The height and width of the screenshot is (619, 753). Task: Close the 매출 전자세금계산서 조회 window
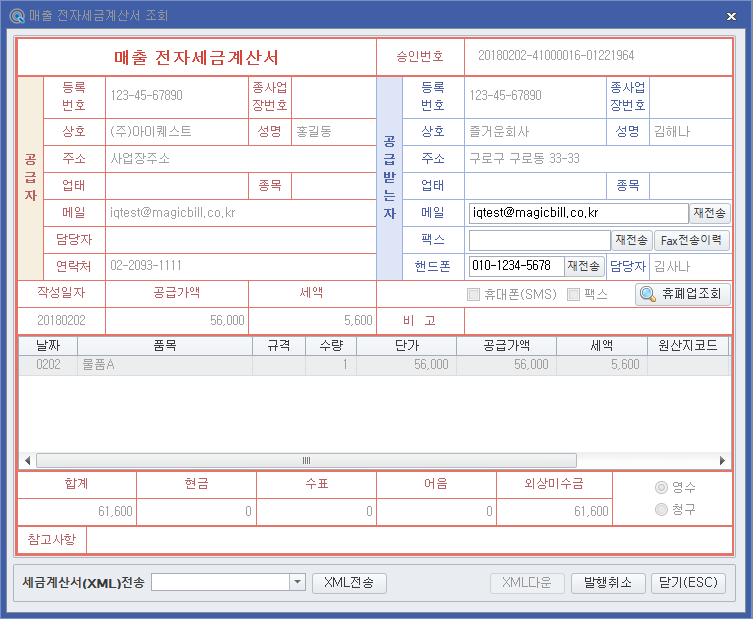731,16
